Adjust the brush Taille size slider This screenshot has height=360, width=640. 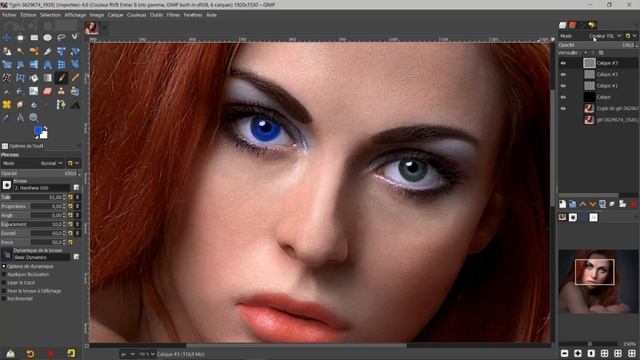coord(33,197)
